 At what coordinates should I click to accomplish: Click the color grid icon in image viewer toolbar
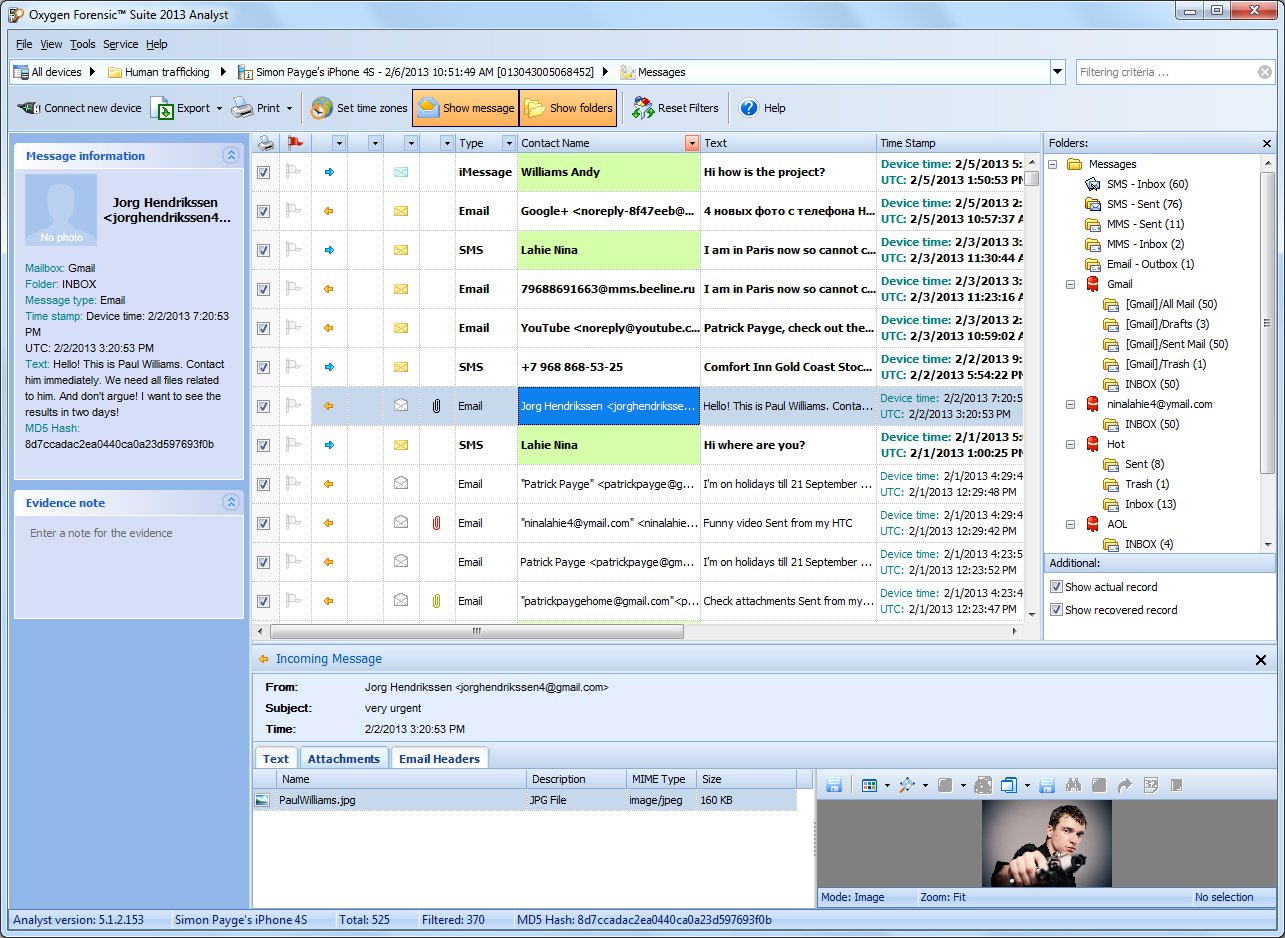click(x=869, y=785)
